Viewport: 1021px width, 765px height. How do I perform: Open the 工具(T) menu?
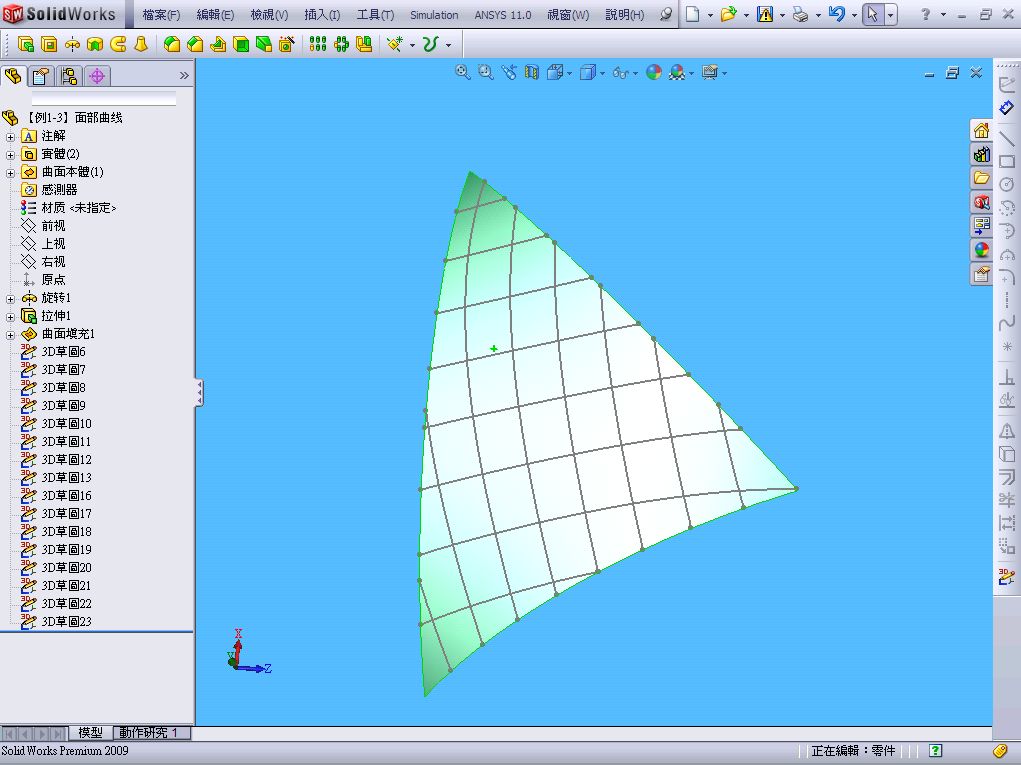[375, 14]
